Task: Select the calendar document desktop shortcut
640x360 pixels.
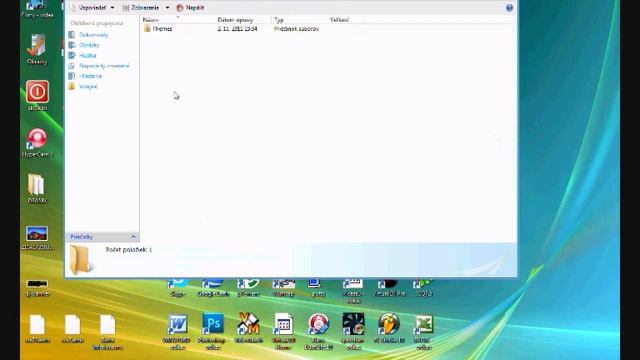Action: pyautogui.click(x=283, y=331)
